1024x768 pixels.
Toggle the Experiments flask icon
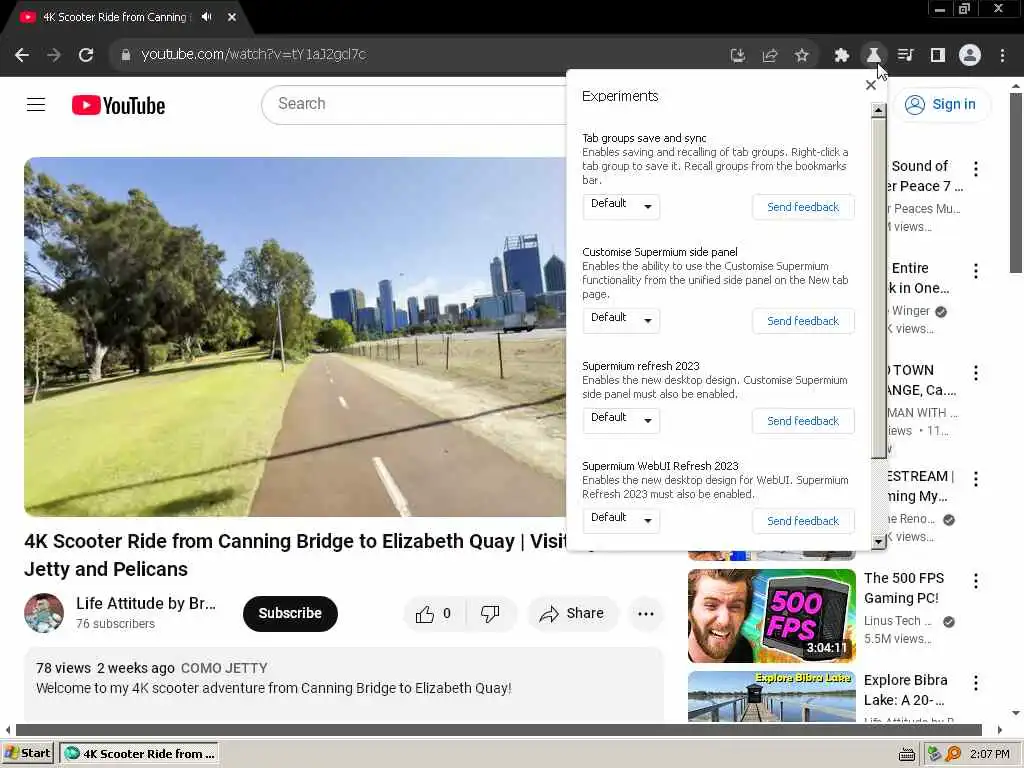[x=874, y=56]
